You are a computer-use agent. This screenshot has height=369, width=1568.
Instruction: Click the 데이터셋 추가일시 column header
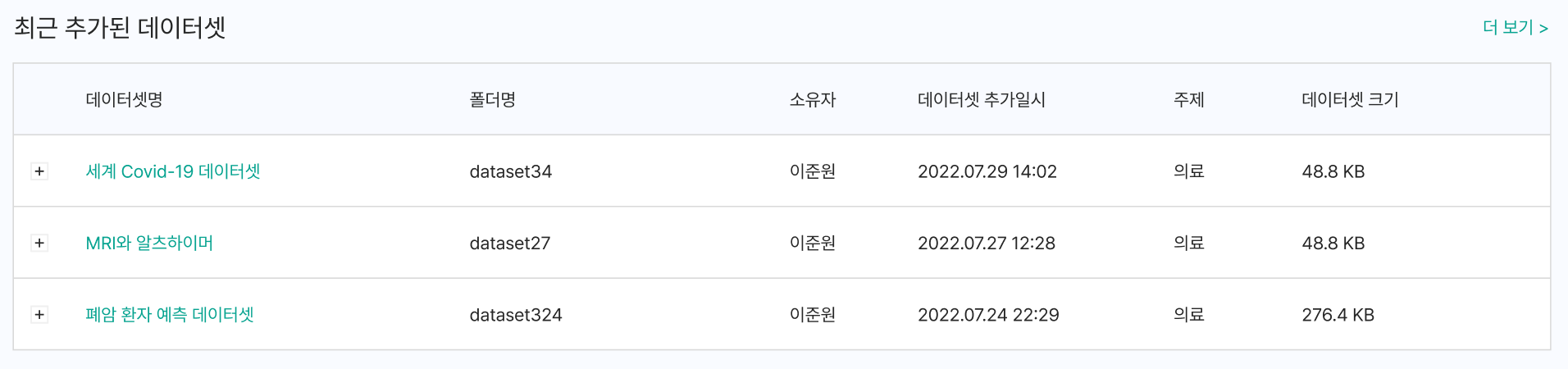point(981,99)
